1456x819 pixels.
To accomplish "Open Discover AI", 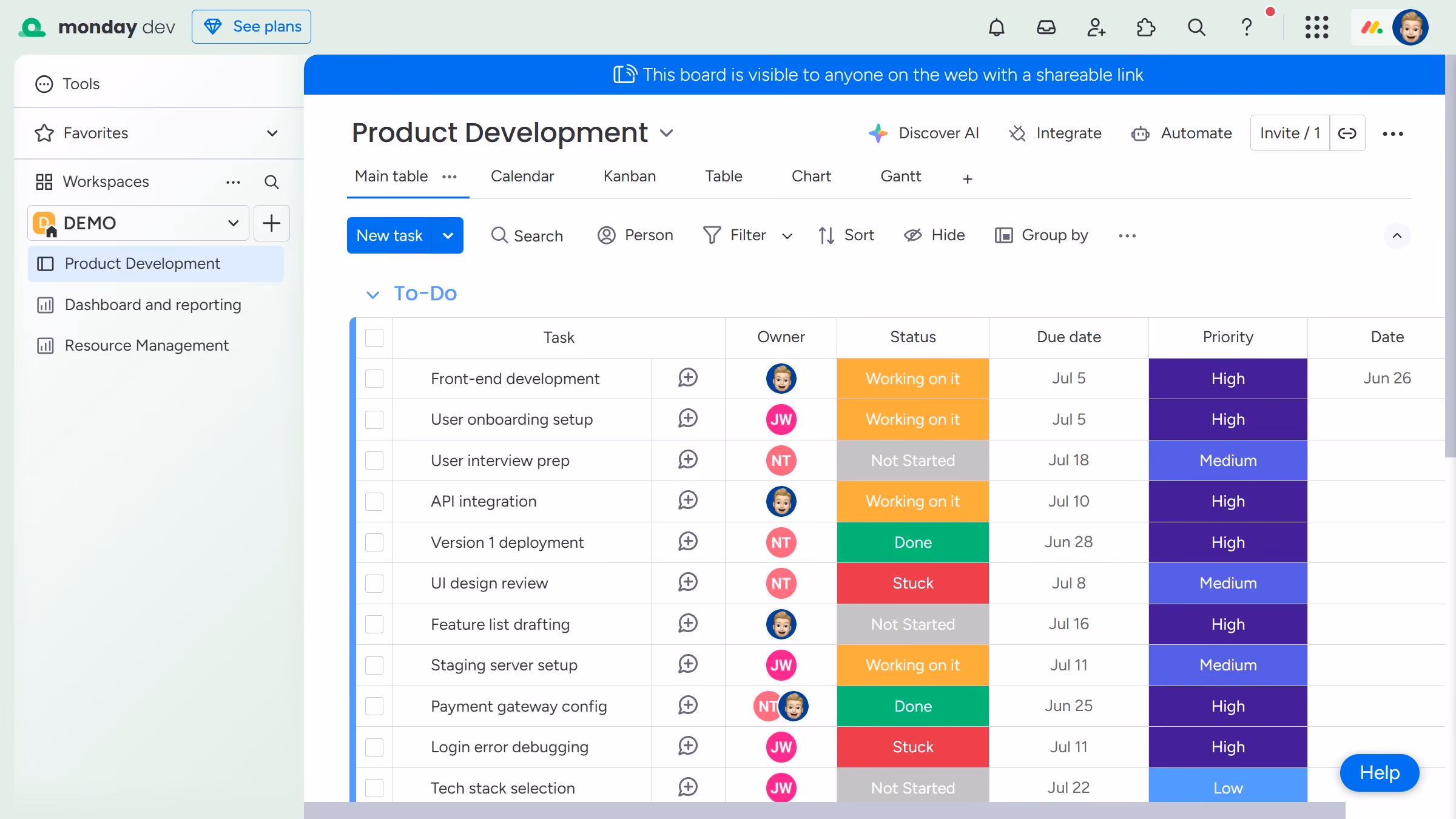I will click(923, 133).
